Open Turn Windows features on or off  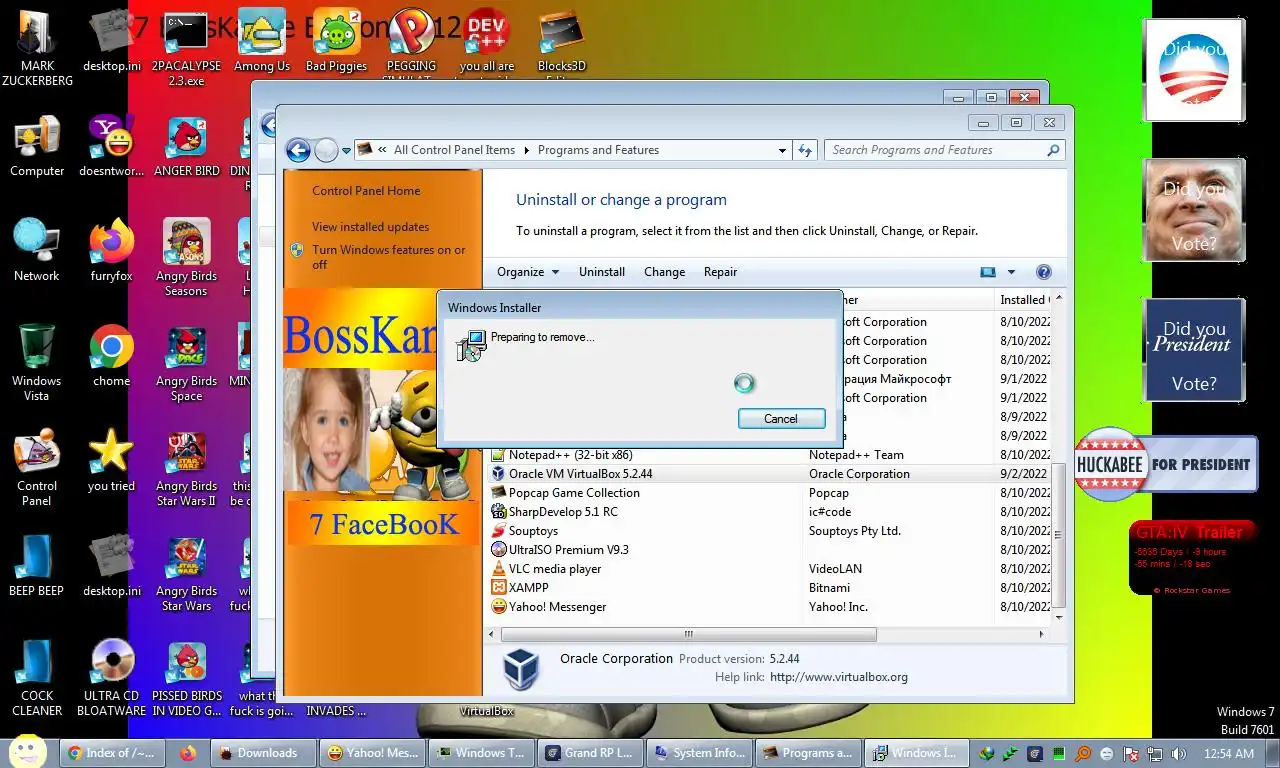[x=388, y=257]
